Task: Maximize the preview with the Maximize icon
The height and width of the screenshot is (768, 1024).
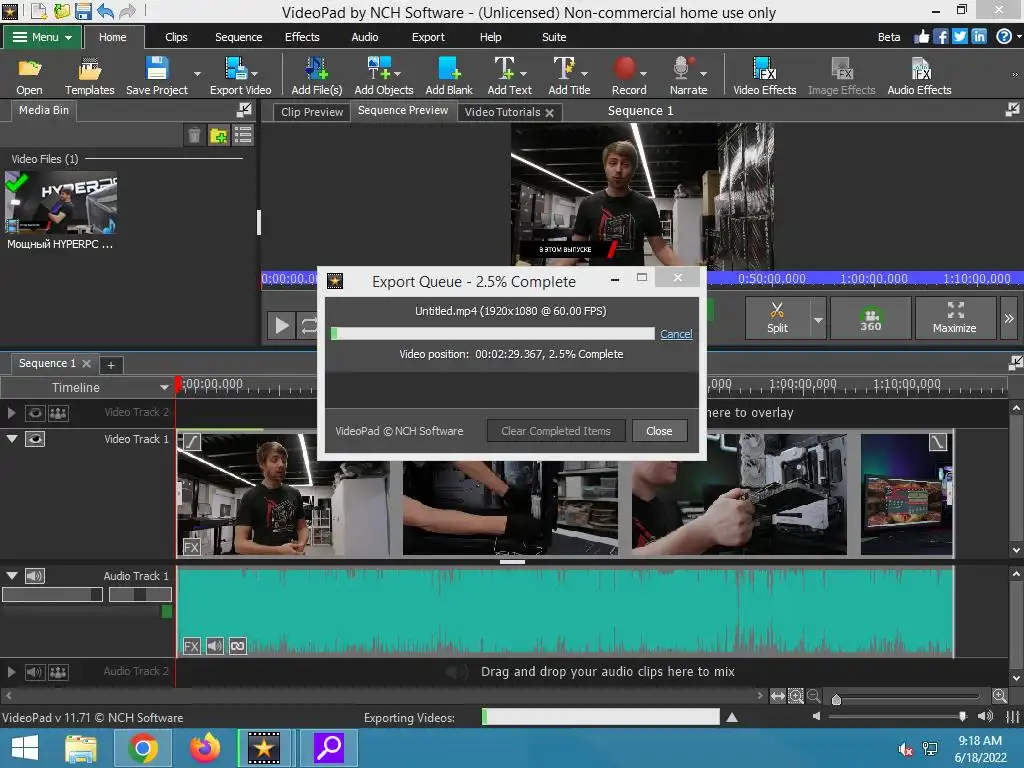Action: 955,317
